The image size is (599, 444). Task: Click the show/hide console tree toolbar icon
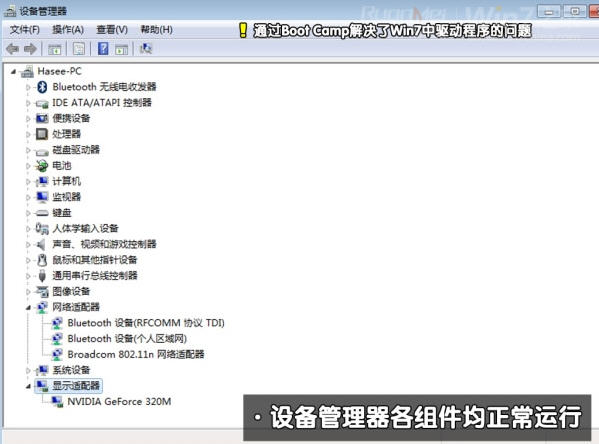55,49
